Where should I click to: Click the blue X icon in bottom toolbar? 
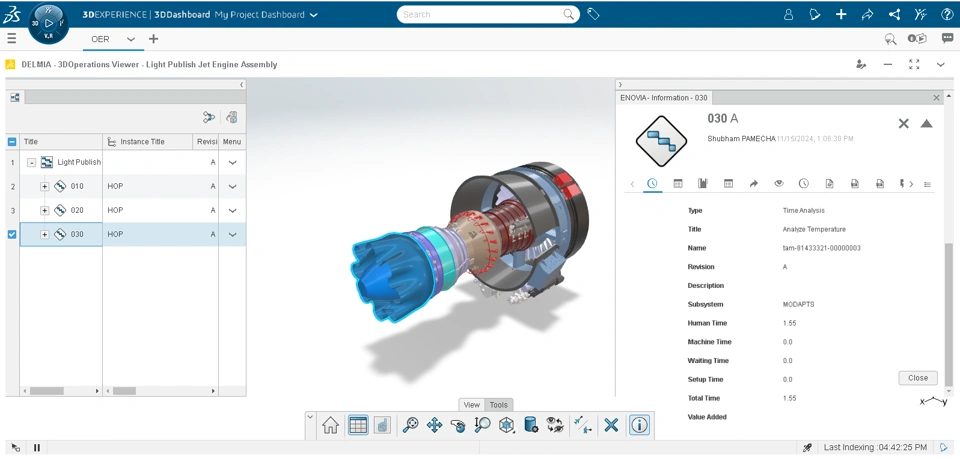(x=610, y=425)
